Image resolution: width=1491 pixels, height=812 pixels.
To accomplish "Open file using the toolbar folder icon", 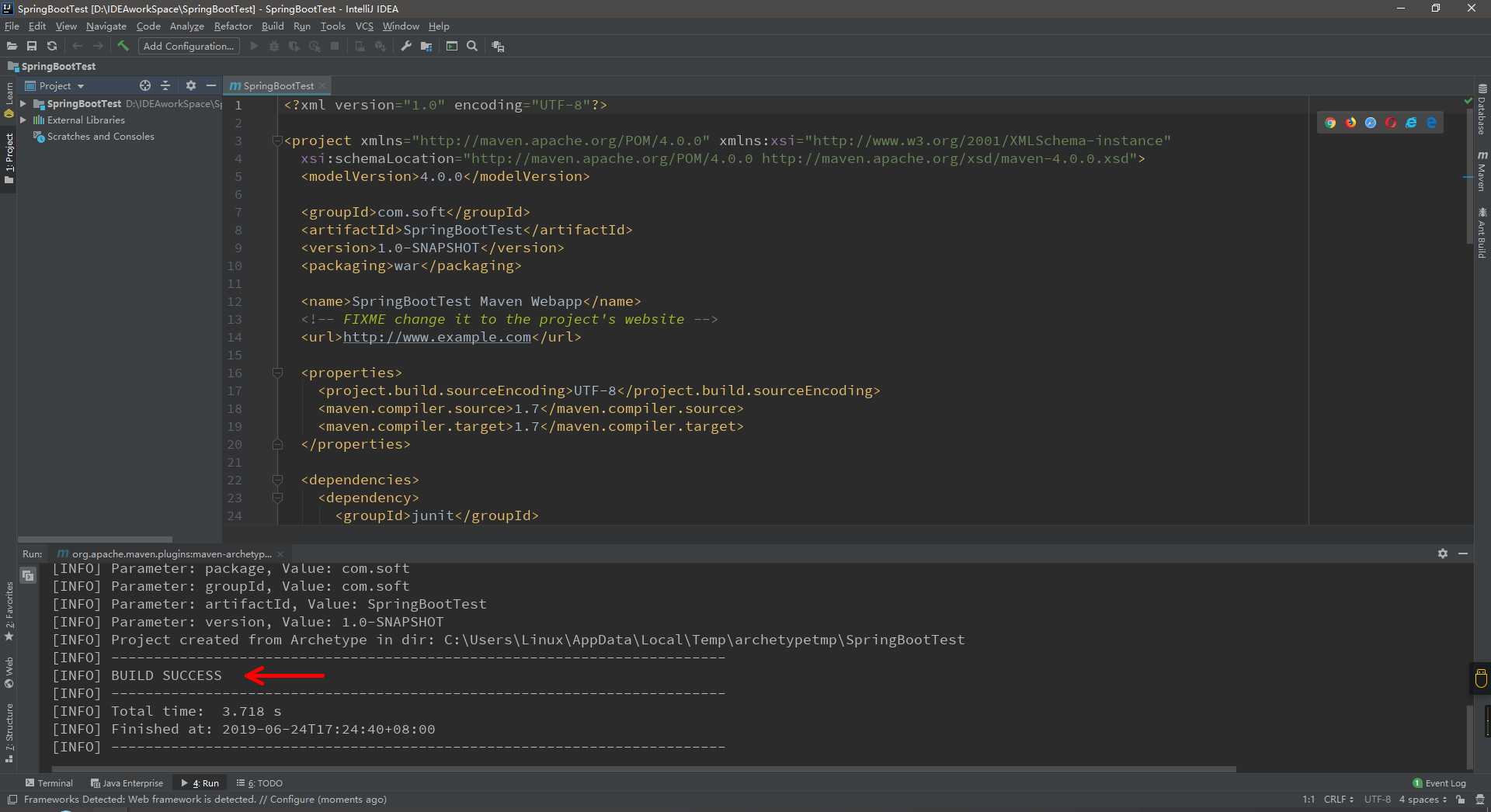I will [12, 47].
